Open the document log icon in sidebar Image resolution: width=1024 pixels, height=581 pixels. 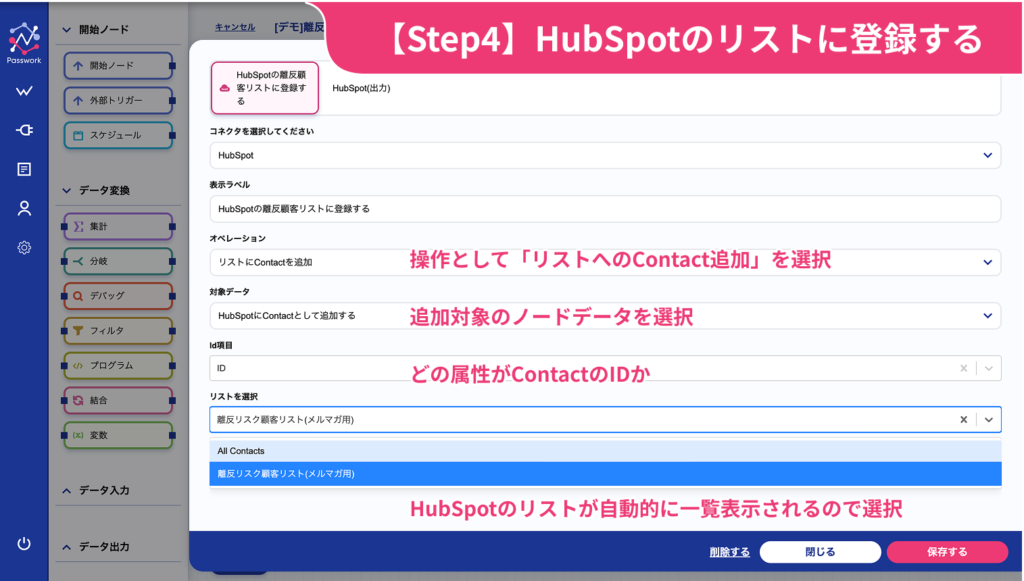pyautogui.click(x=24, y=170)
